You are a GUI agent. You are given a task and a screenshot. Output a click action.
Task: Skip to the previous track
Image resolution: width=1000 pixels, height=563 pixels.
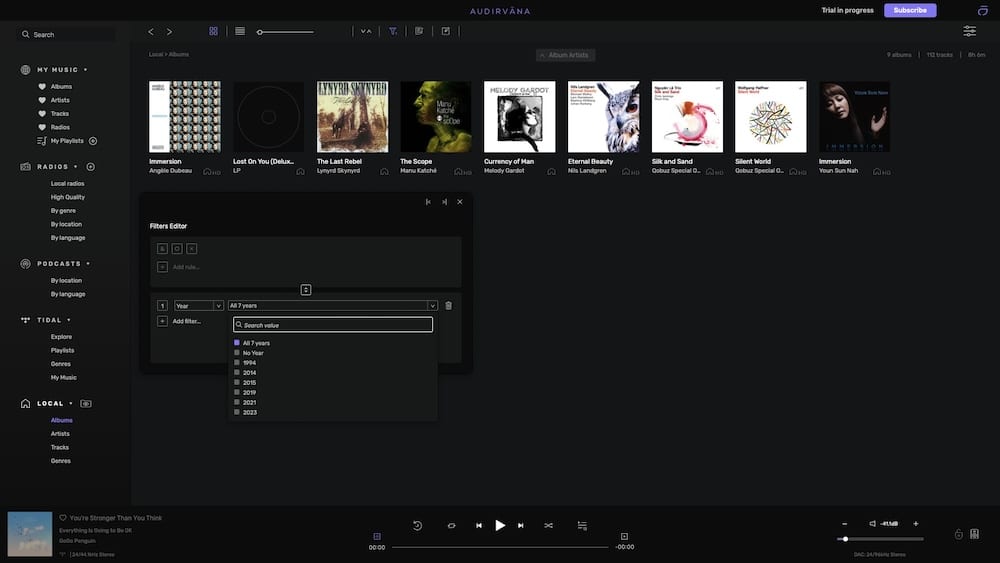coord(479,525)
